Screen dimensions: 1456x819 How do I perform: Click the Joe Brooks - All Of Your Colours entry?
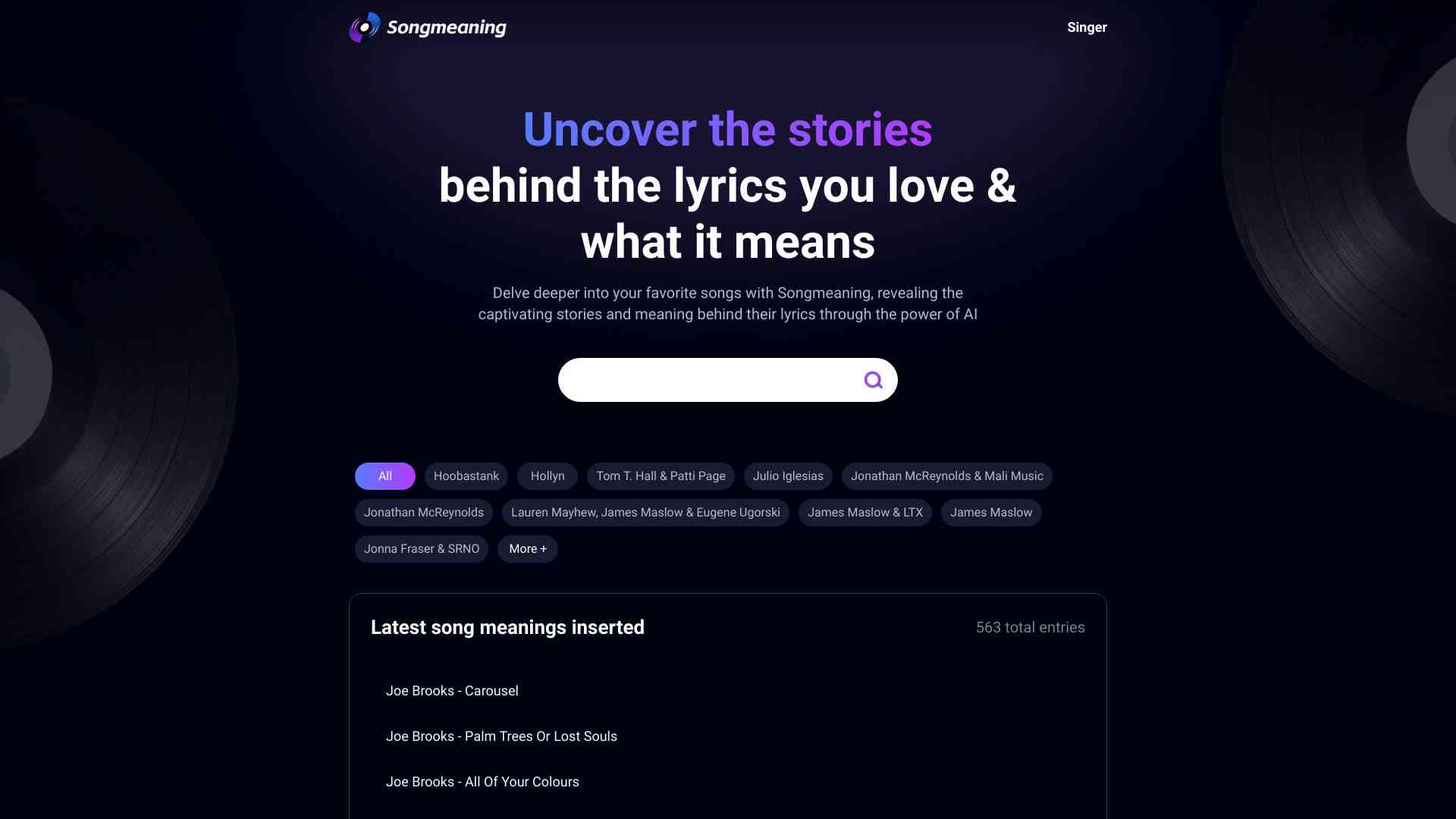482,782
